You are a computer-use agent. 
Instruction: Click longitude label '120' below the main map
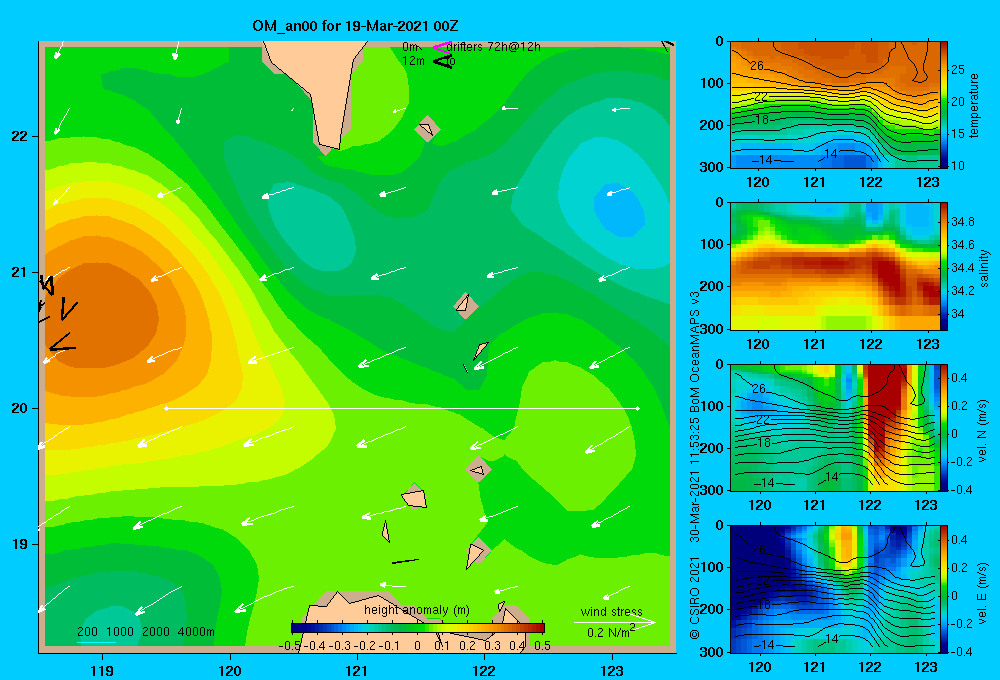[x=230, y=670]
